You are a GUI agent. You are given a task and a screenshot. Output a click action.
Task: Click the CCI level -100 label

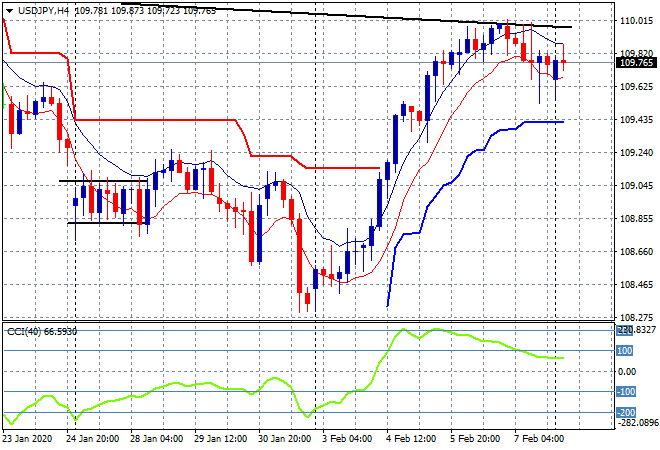625,392
